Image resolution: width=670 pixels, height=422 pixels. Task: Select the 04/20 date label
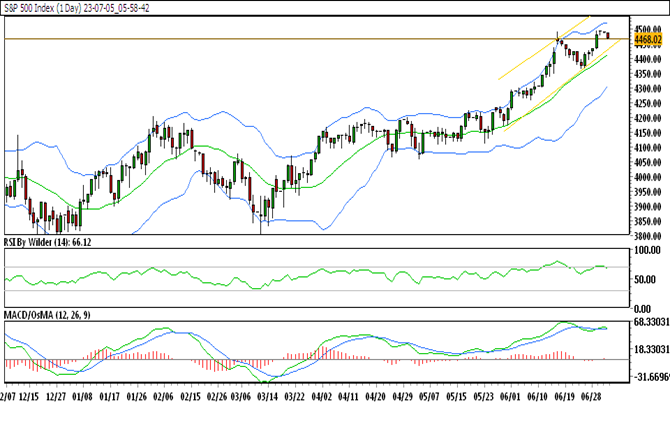coord(376,397)
